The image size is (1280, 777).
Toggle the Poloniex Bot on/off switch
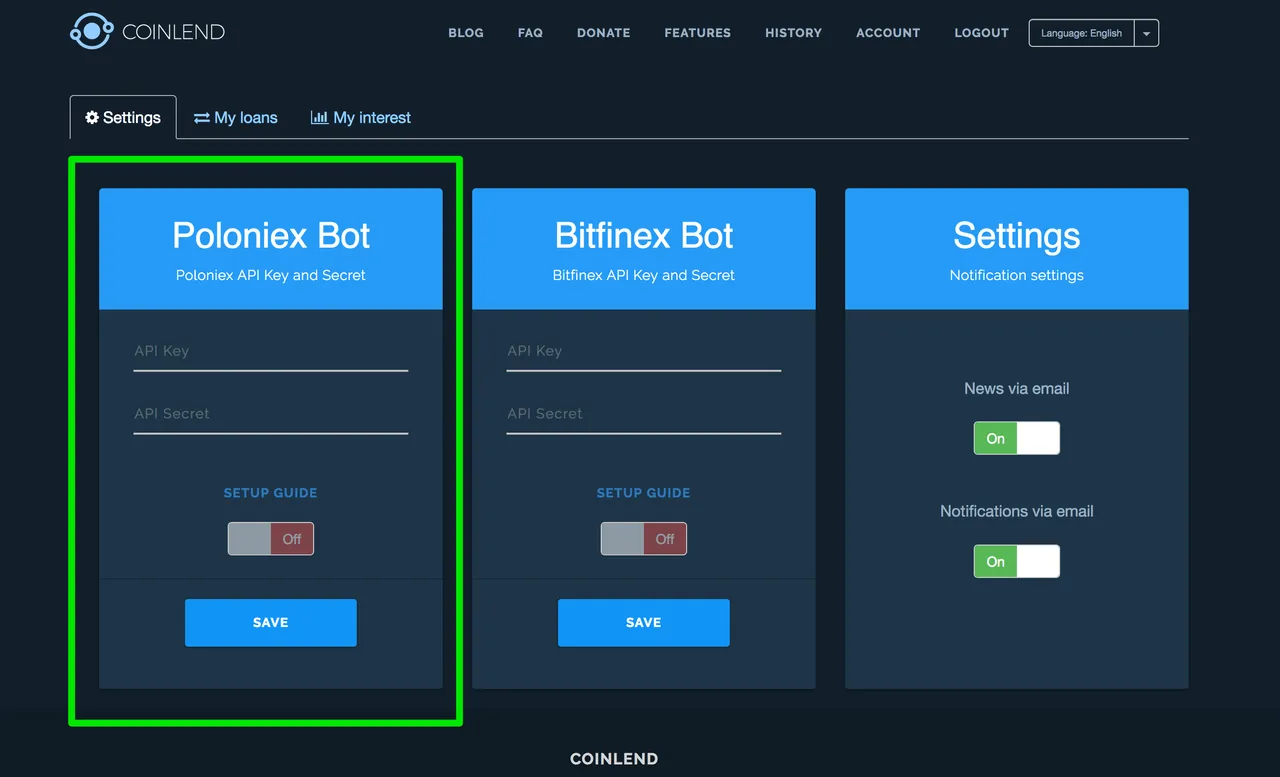pyautogui.click(x=271, y=538)
